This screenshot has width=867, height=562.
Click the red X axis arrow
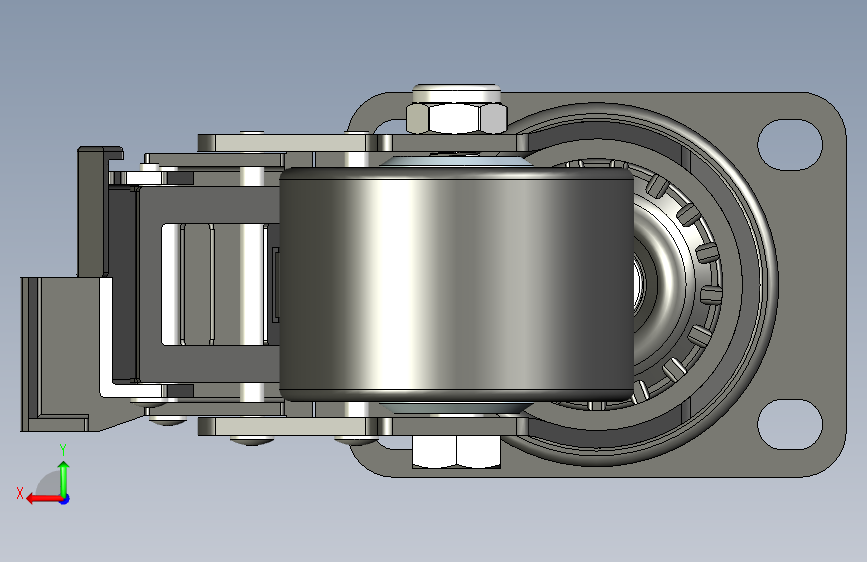point(44,499)
